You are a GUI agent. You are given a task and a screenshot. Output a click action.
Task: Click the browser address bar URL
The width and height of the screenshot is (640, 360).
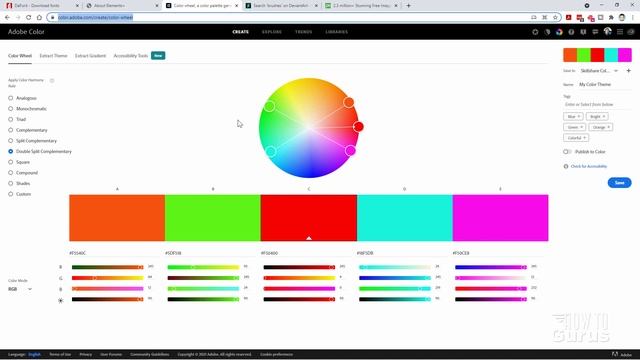point(96,18)
